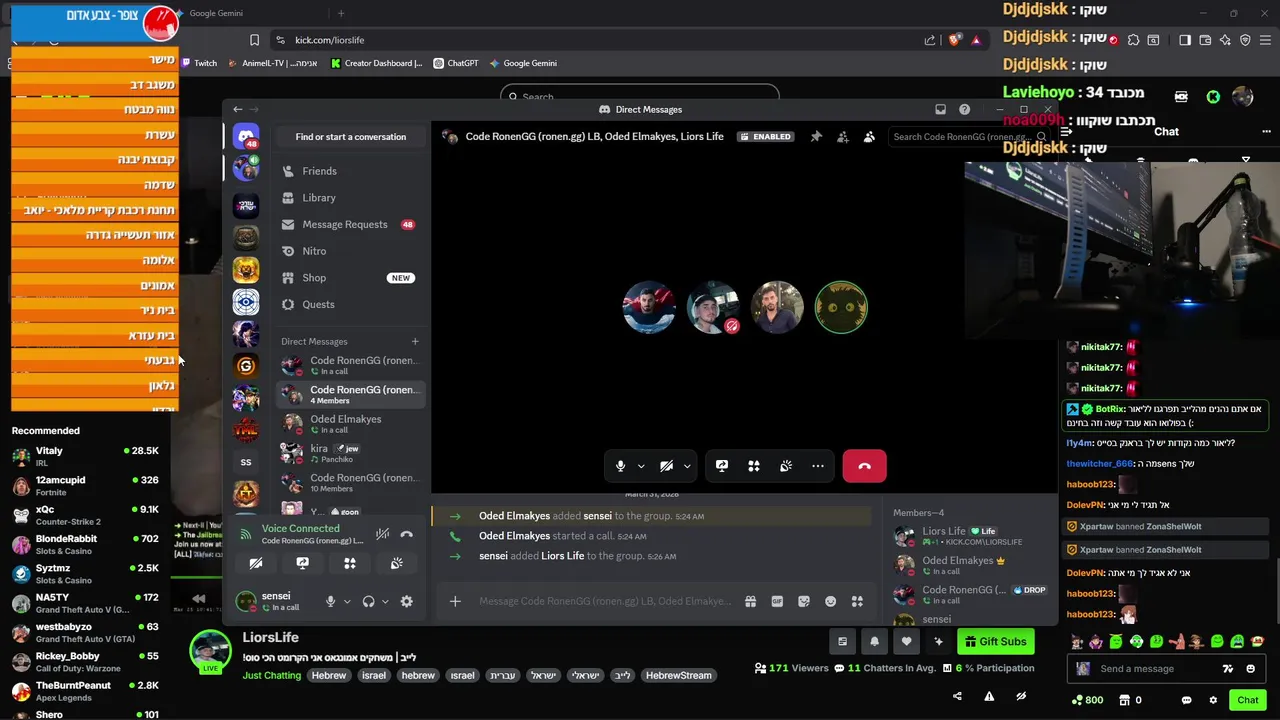
Task: Open Brave main menu hamburger
Action: coord(1264,40)
